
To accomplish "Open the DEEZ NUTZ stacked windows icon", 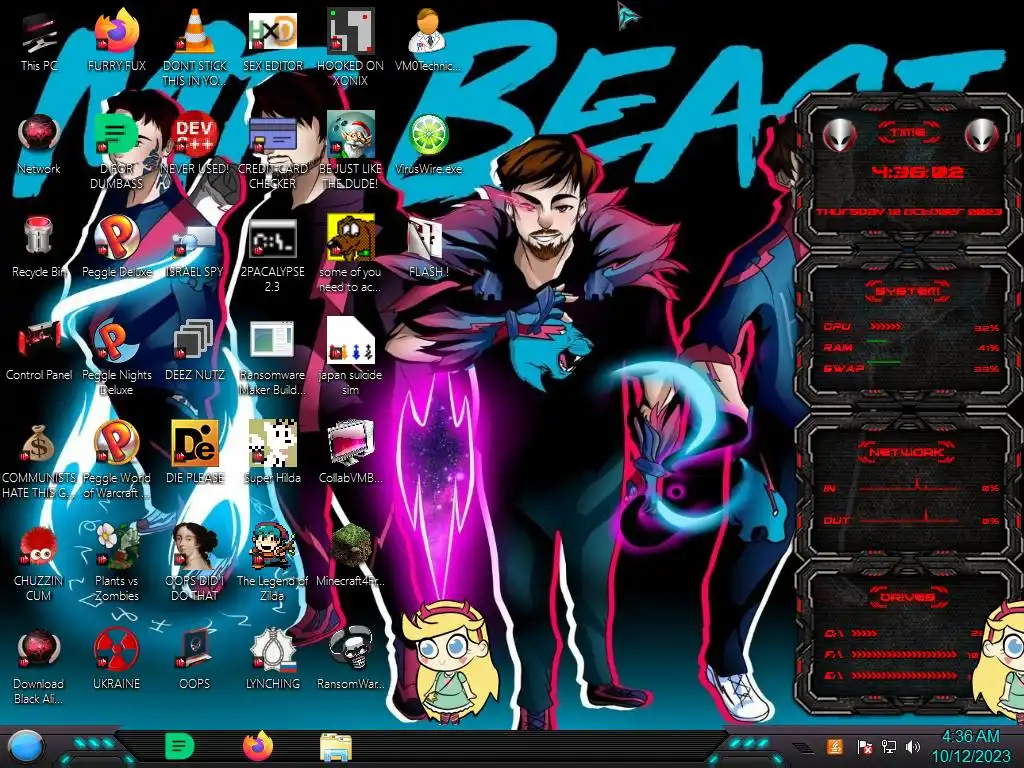I will click(x=195, y=350).
